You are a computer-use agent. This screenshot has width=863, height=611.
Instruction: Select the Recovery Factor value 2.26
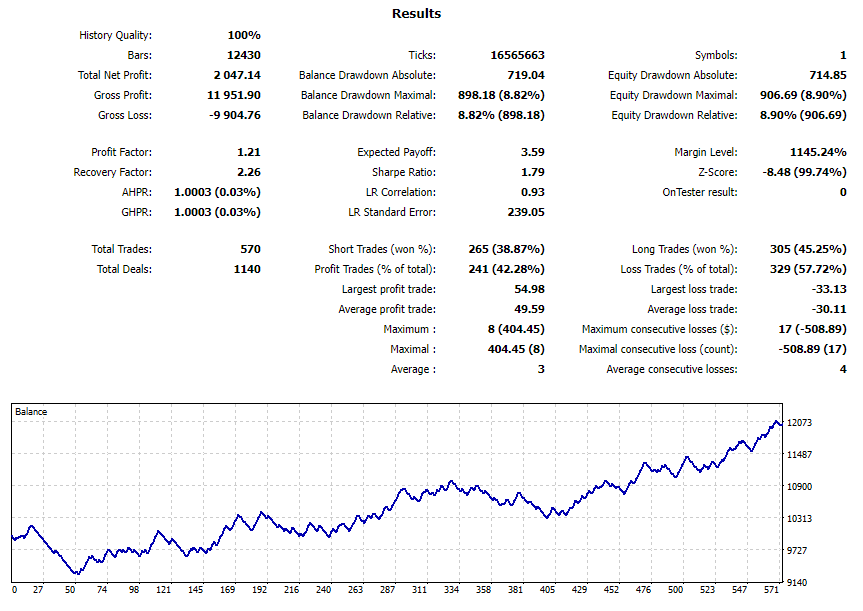tap(248, 171)
